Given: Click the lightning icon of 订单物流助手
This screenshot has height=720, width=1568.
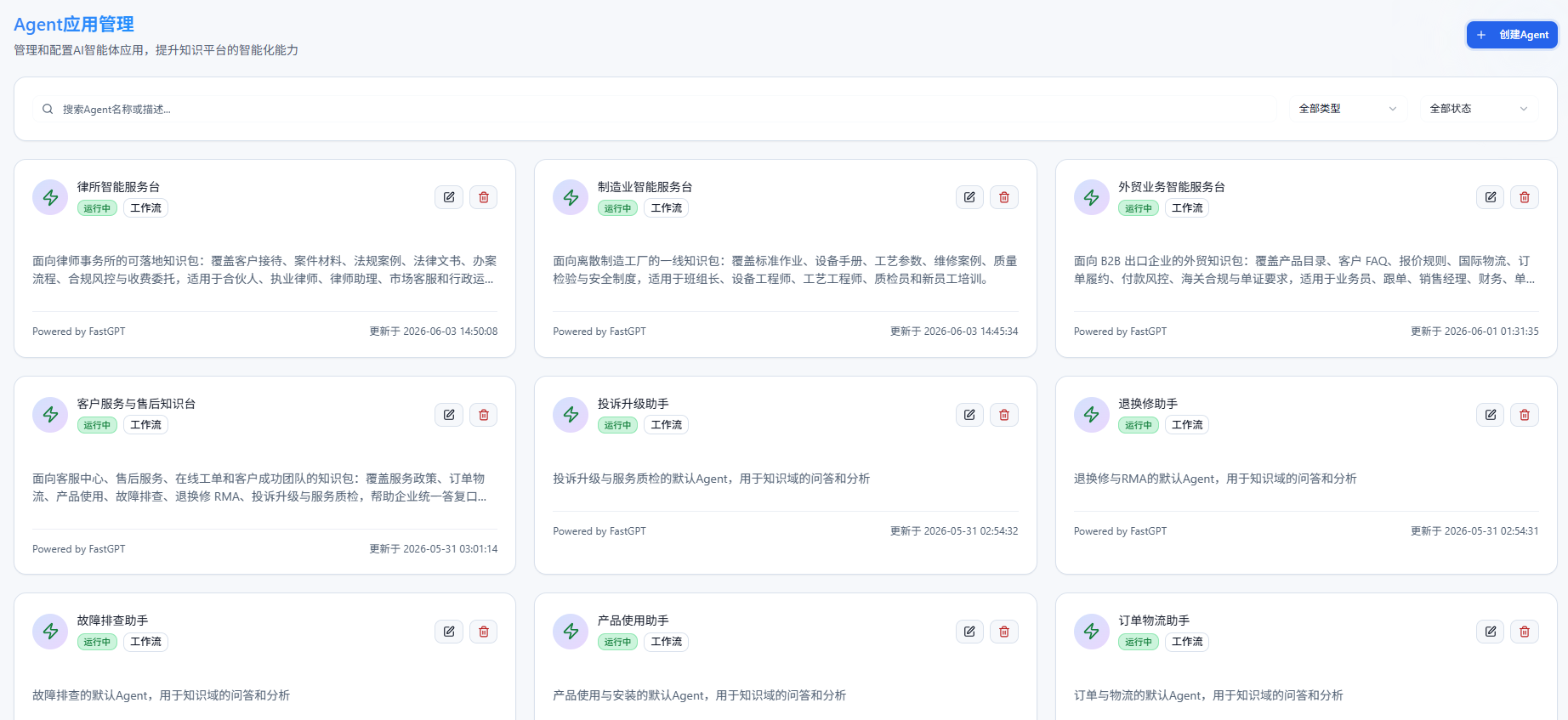Looking at the screenshot, I should pos(1092,632).
